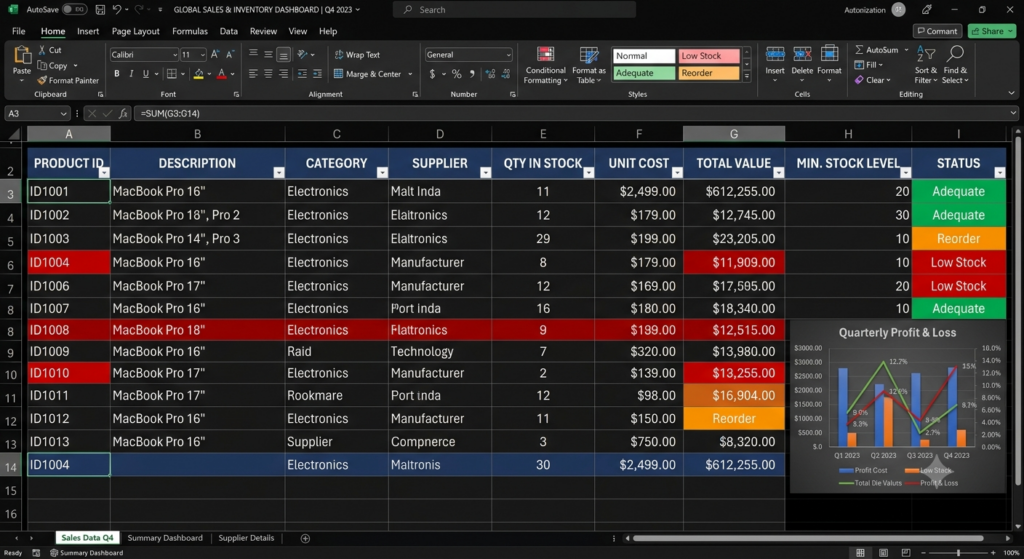
Task: Expand the font name Calibri dropdown
Action: coord(174,55)
